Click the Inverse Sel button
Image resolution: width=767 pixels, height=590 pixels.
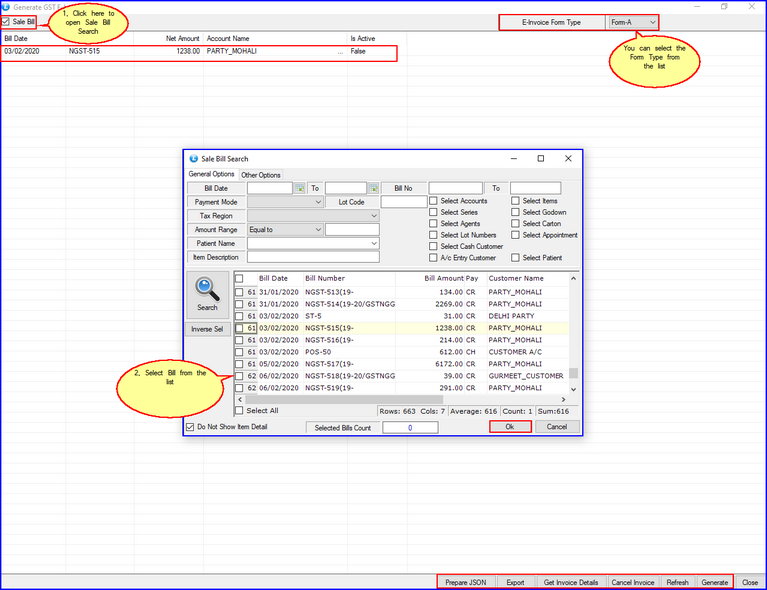click(207, 329)
